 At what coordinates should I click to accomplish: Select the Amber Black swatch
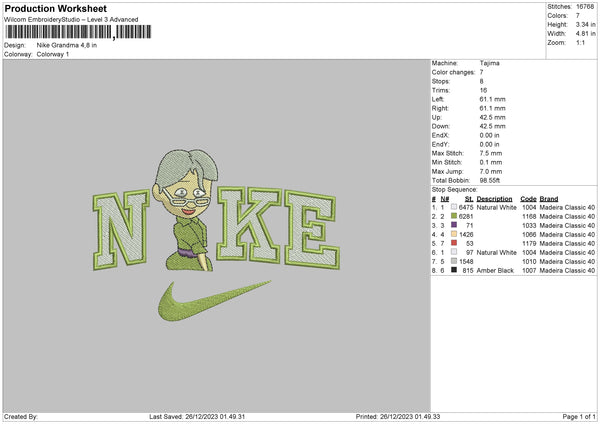454,270
